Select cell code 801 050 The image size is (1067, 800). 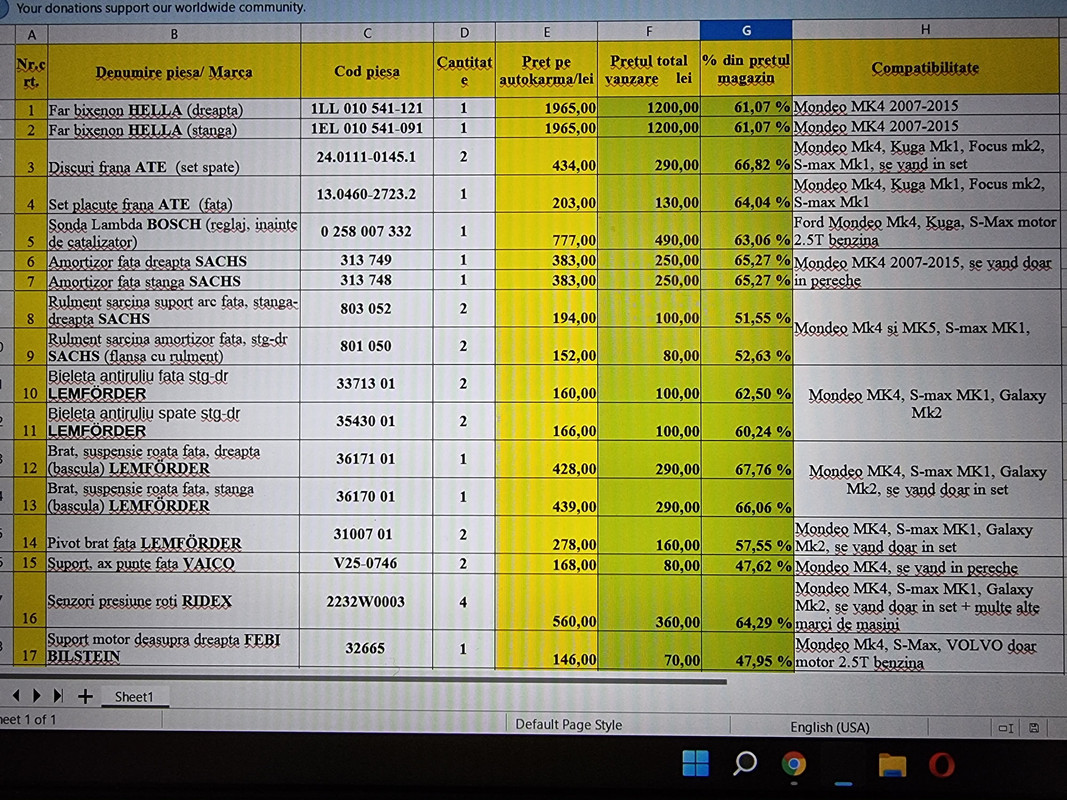pyautogui.click(x=367, y=346)
